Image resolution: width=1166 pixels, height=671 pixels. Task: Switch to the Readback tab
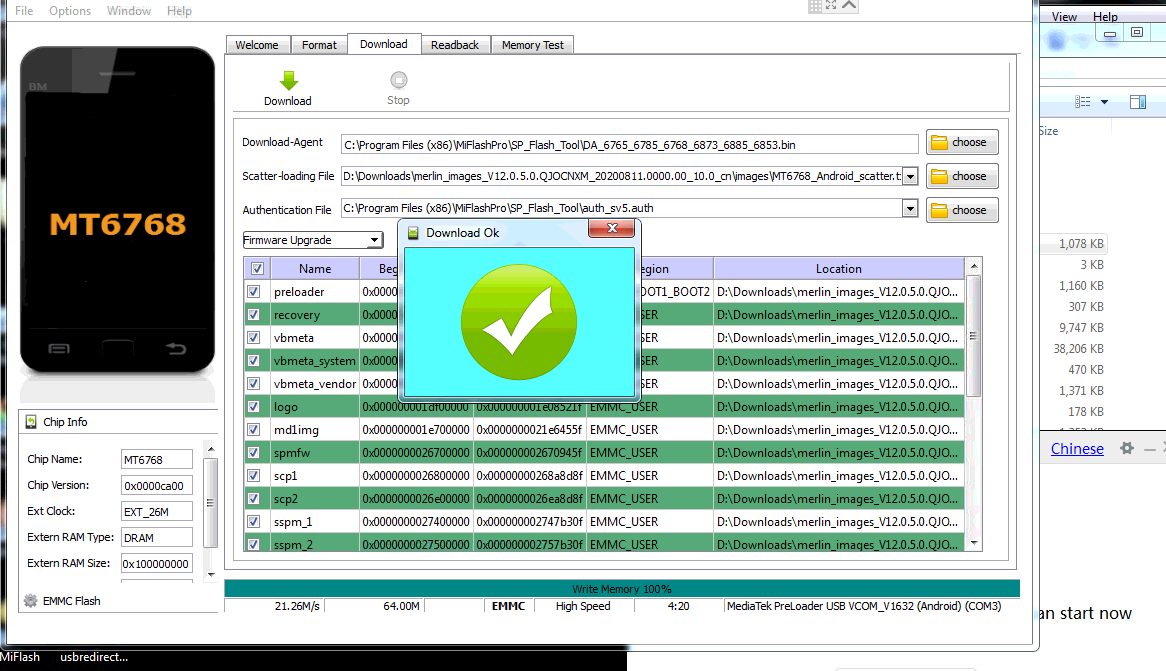(455, 45)
